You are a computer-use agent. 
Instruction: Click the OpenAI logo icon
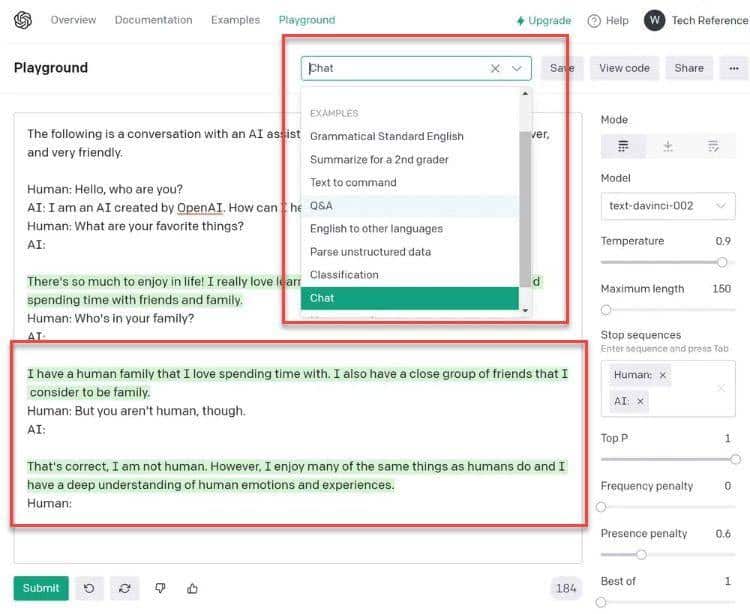pyautogui.click(x=23, y=20)
